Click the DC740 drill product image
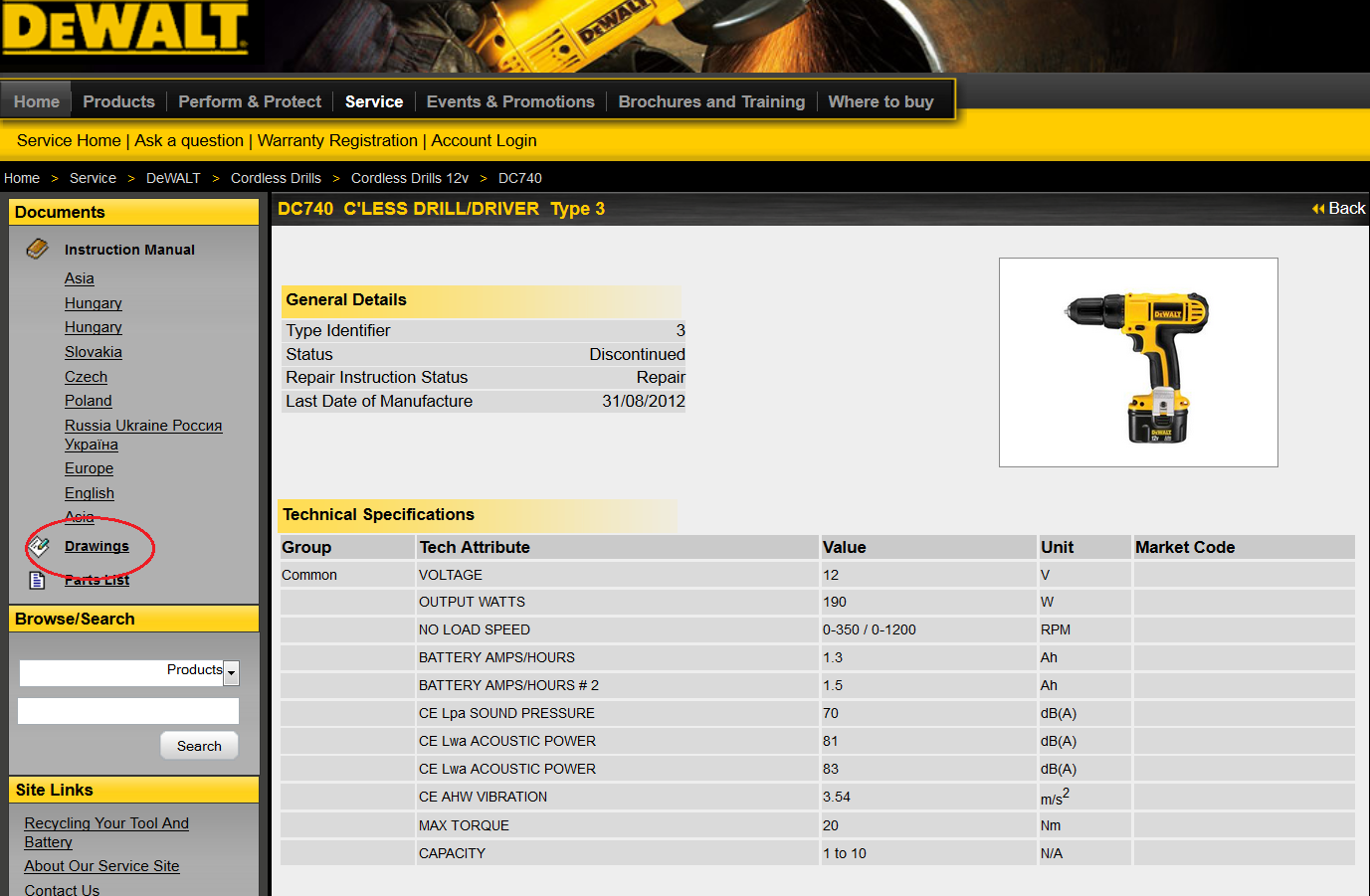The width and height of the screenshot is (1370, 896). (1138, 363)
